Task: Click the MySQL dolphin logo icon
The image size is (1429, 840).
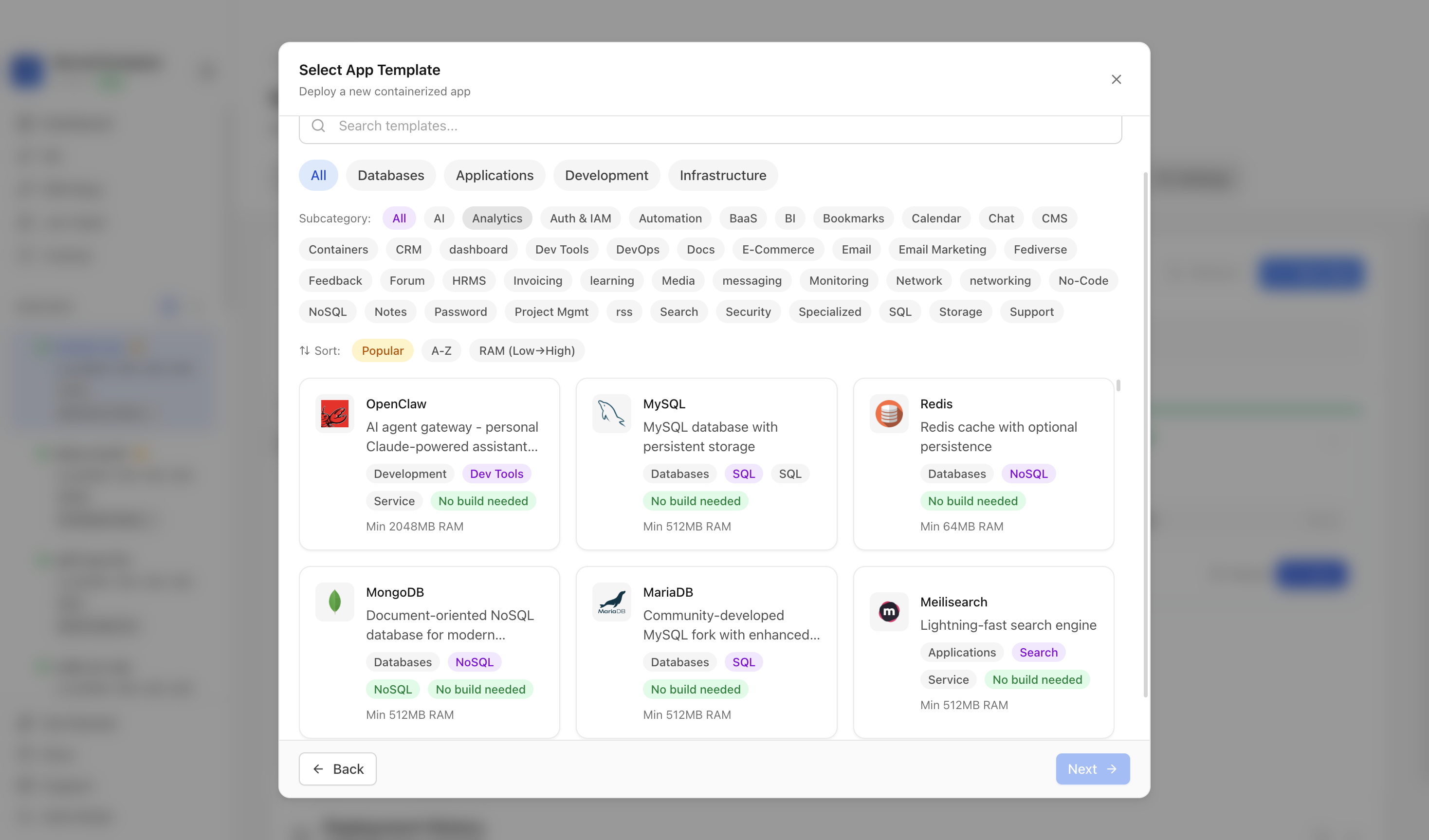Action: click(611, 414)
